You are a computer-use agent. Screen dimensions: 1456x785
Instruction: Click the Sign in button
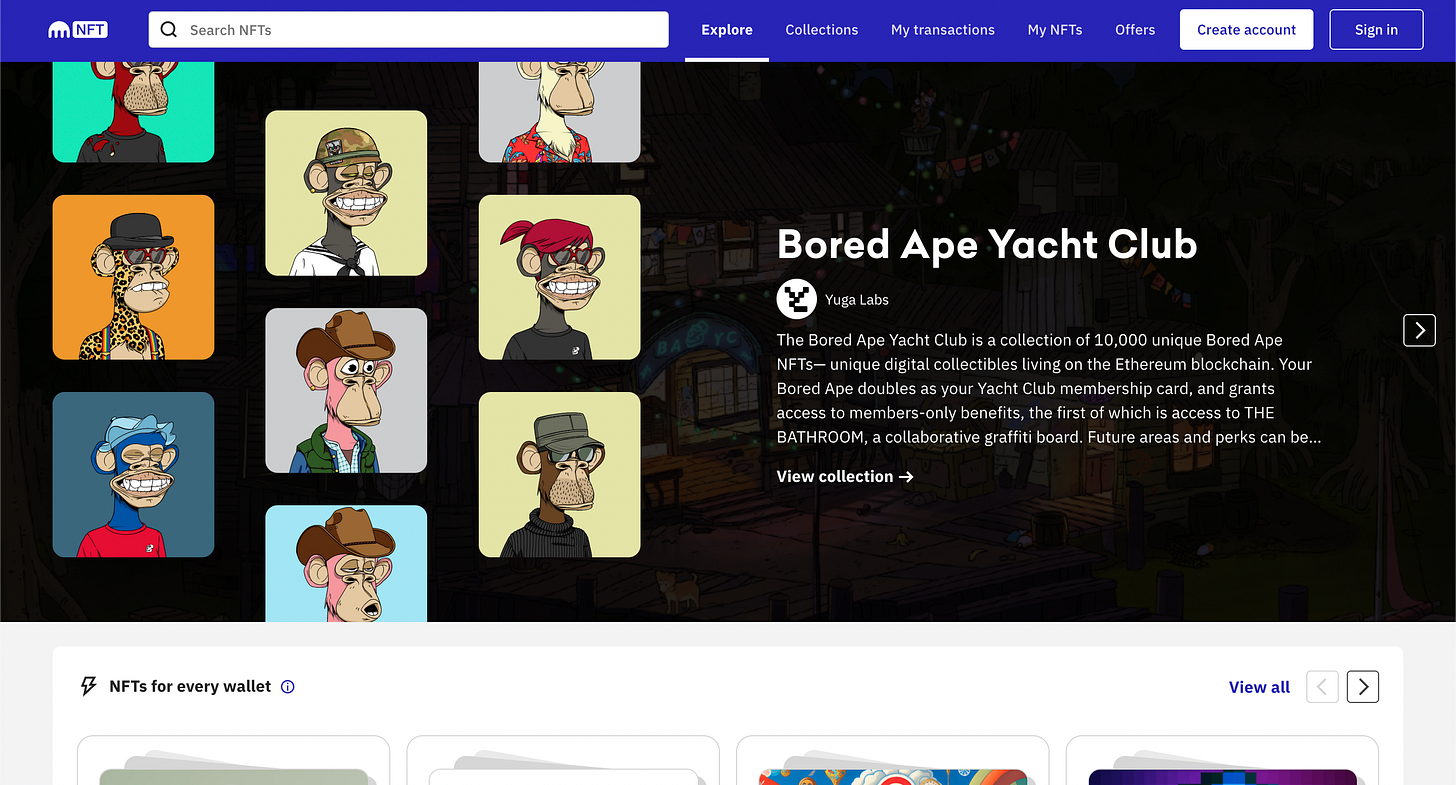point(1376,30)
